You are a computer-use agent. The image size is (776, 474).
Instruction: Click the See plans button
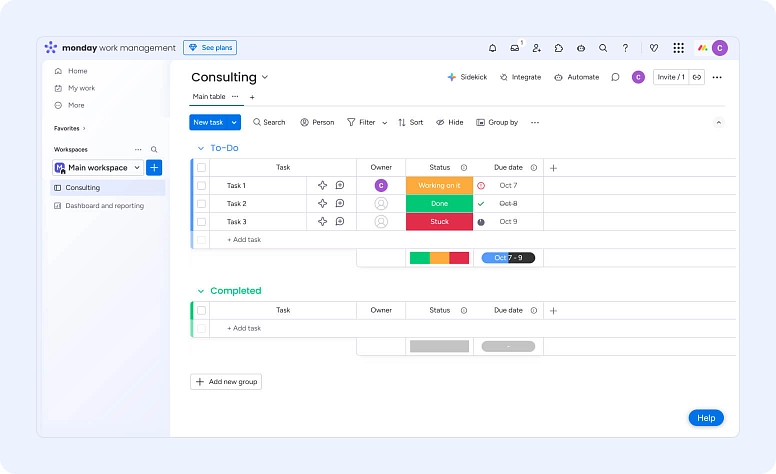coord(210,48)
